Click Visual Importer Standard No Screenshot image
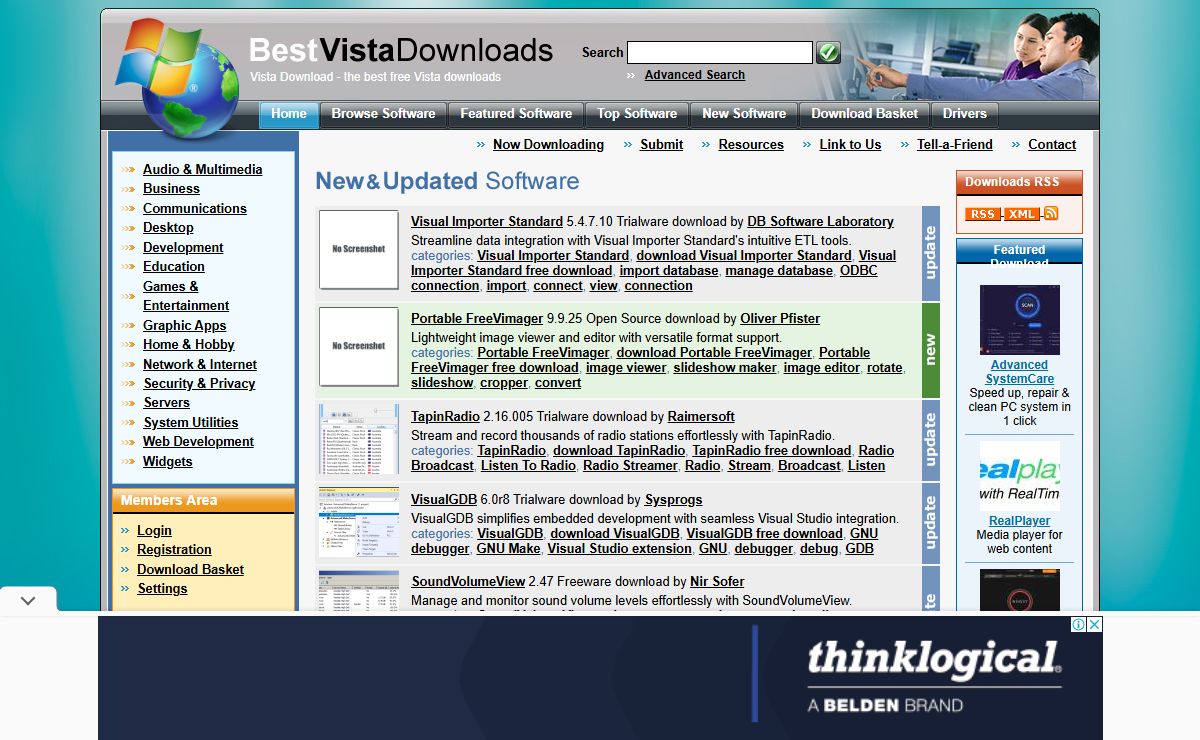Viewport: 1200px width, 740px height. tap(359, 249)
